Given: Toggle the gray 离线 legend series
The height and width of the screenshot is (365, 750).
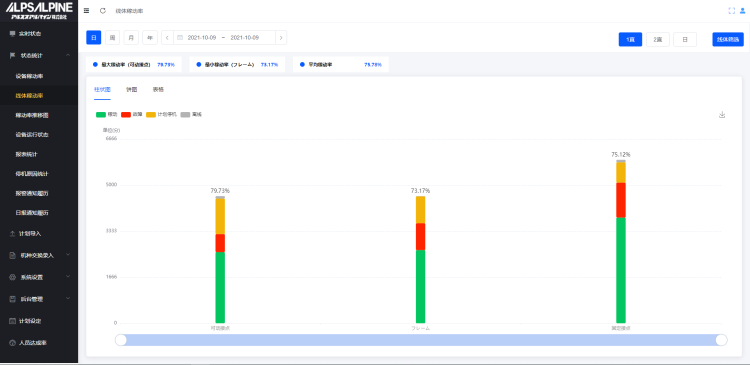Looking at the screenshot, I should [x=191, y=115].
